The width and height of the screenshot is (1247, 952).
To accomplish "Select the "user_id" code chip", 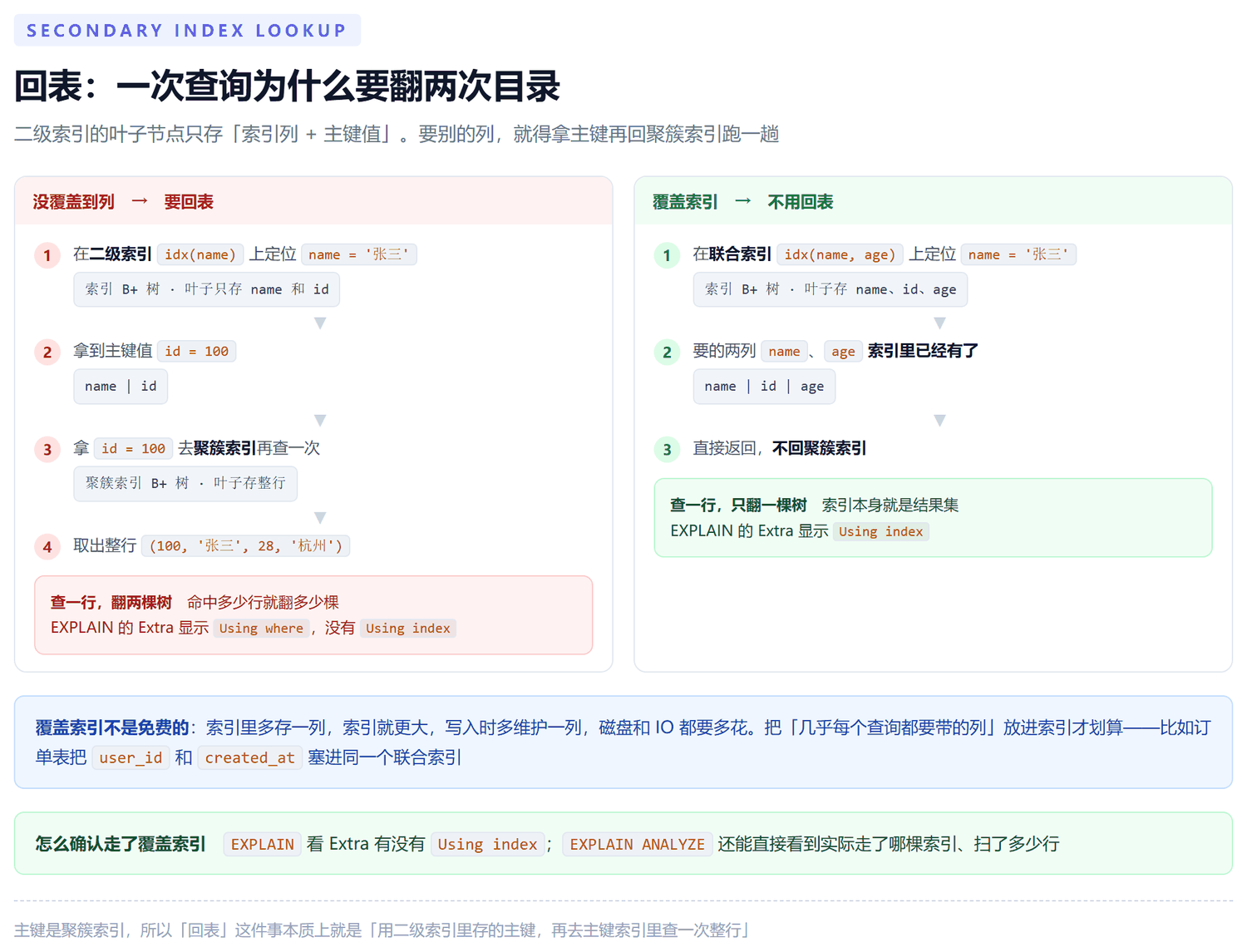I will 131,757.
